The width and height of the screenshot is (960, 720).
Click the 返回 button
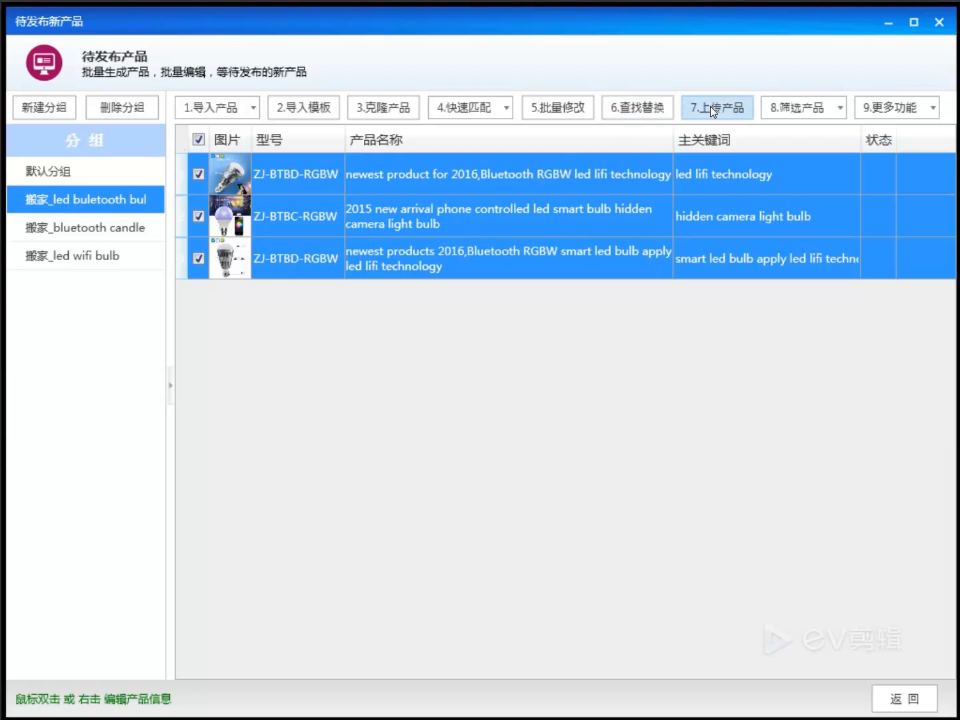click(x=904, y=699)
